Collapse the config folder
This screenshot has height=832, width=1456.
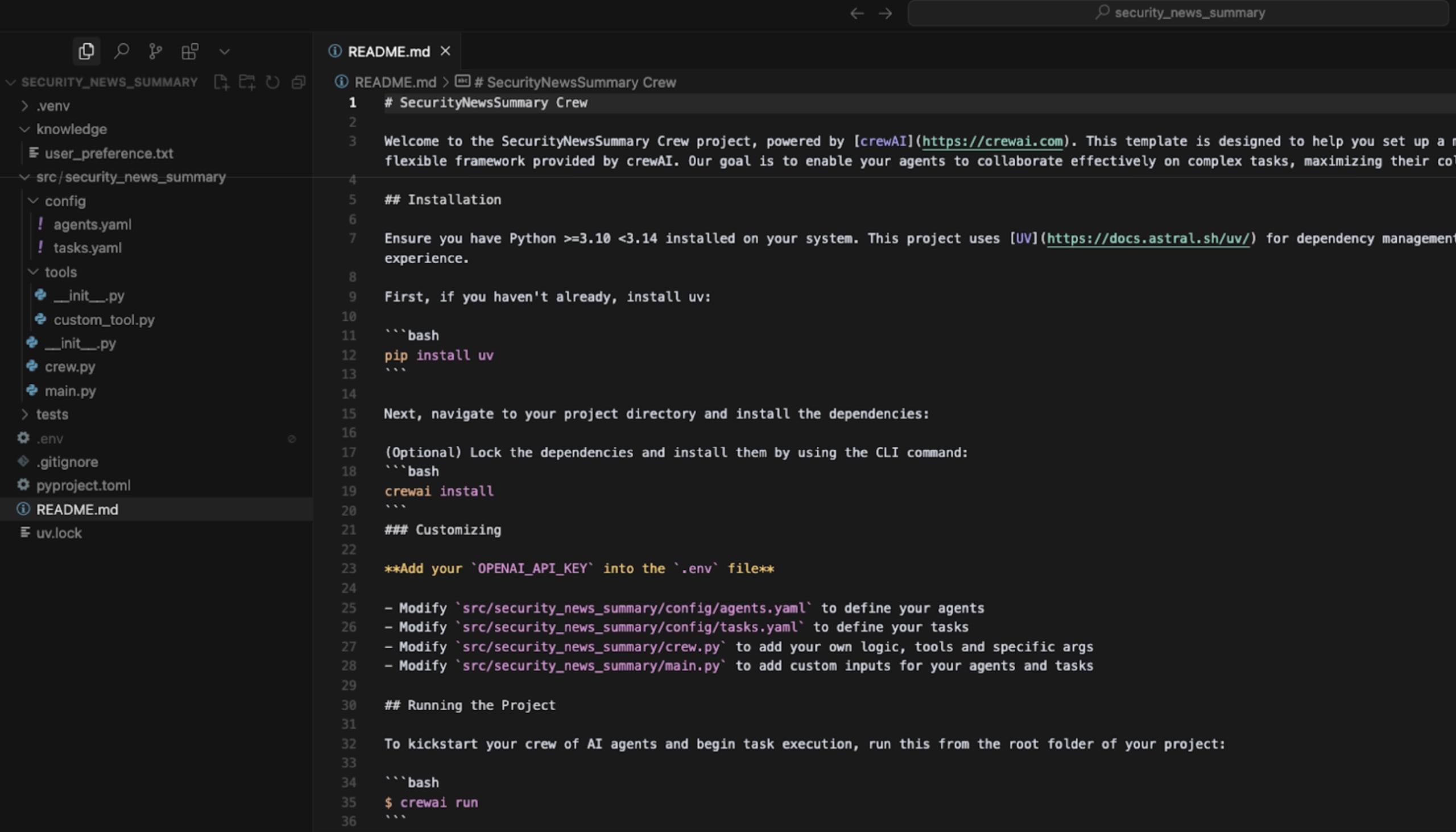(65, 201)
